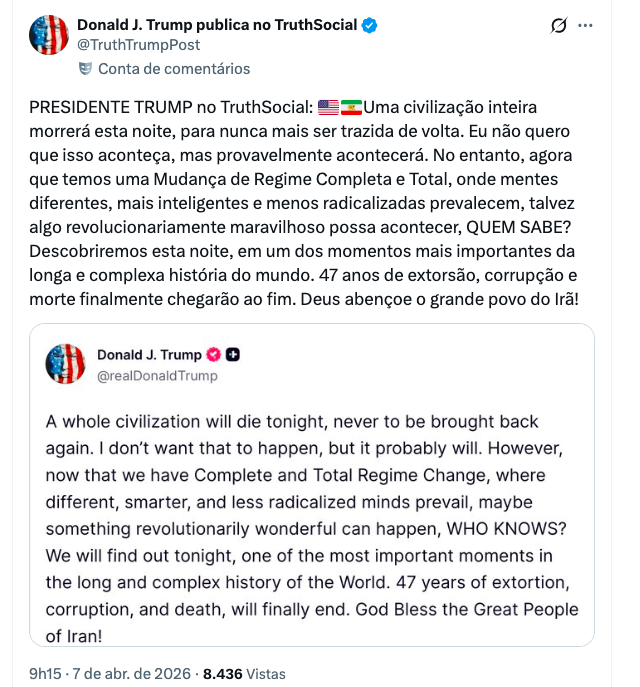Click the black plus badge in quoted post
Viewport: 640px width, 687px height.
[x=233, y=355]
